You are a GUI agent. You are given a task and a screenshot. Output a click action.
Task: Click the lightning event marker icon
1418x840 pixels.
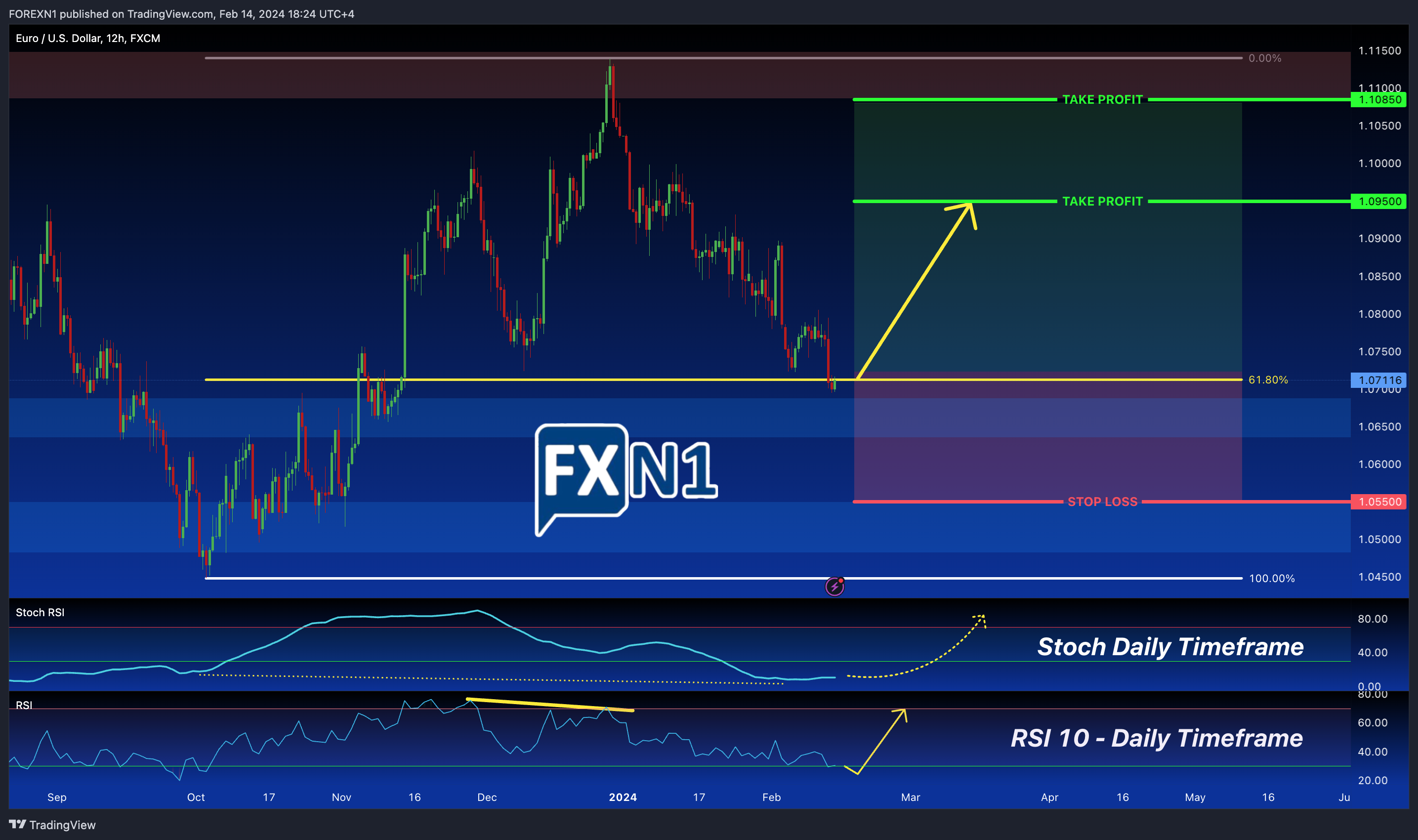(x=834, y=587)
